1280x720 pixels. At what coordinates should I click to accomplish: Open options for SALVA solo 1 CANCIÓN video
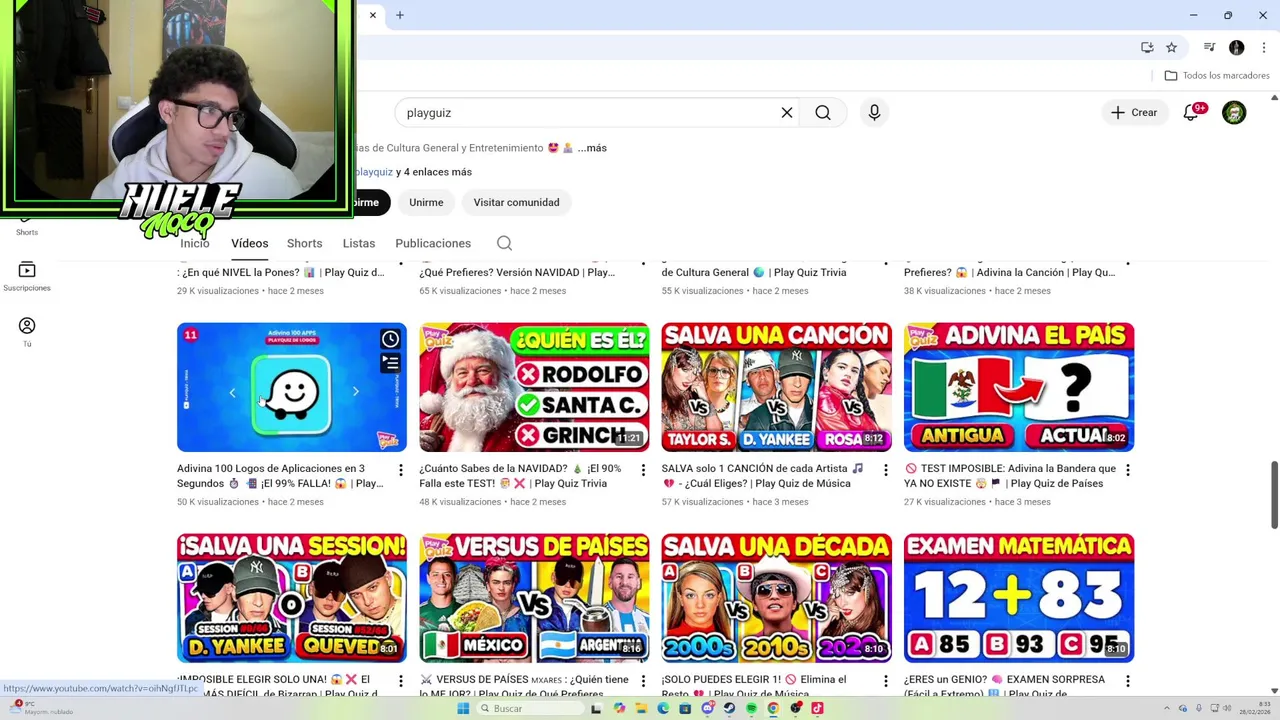tap(885, 470)
